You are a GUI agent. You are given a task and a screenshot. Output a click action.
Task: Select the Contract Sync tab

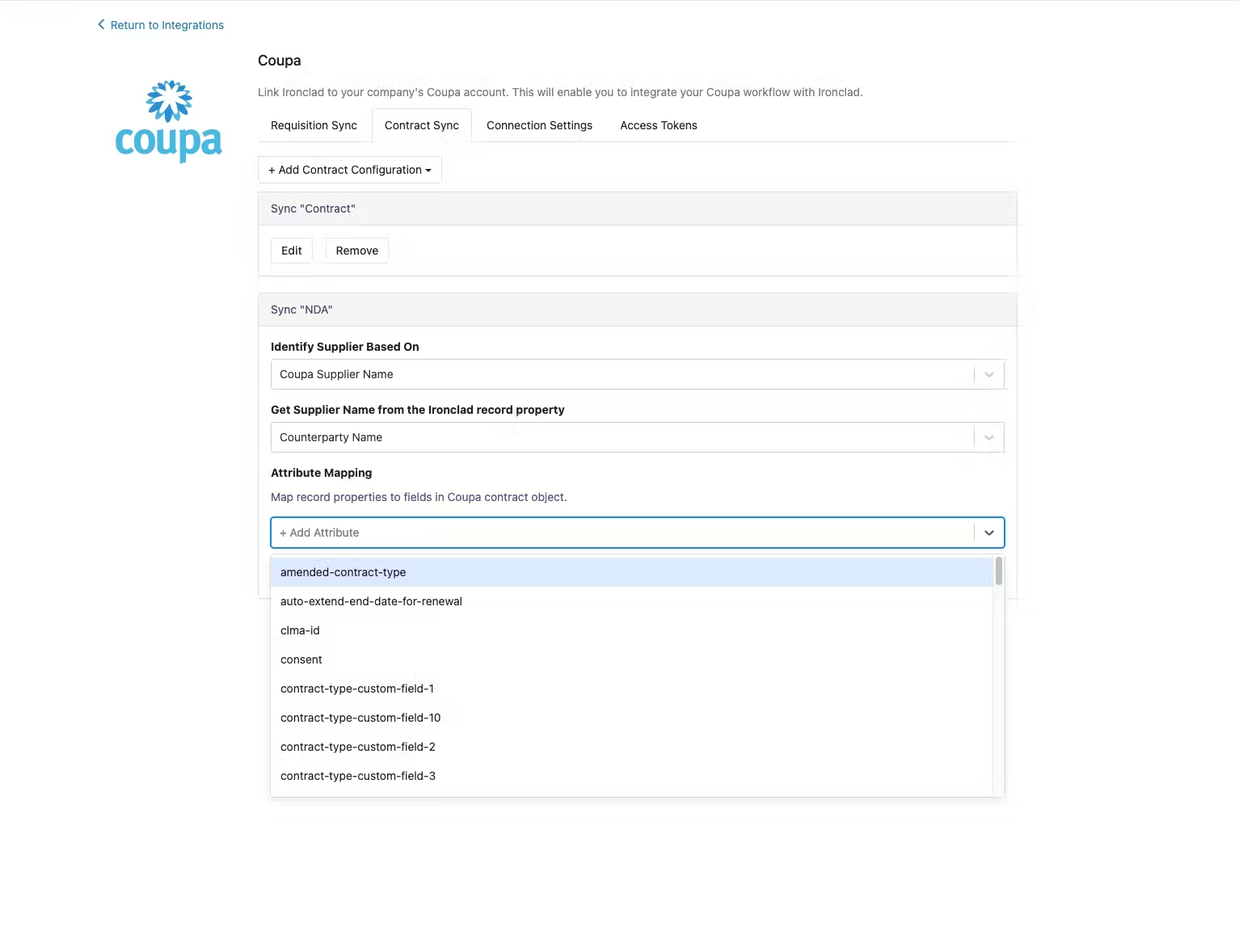click(x=422, y=125)
